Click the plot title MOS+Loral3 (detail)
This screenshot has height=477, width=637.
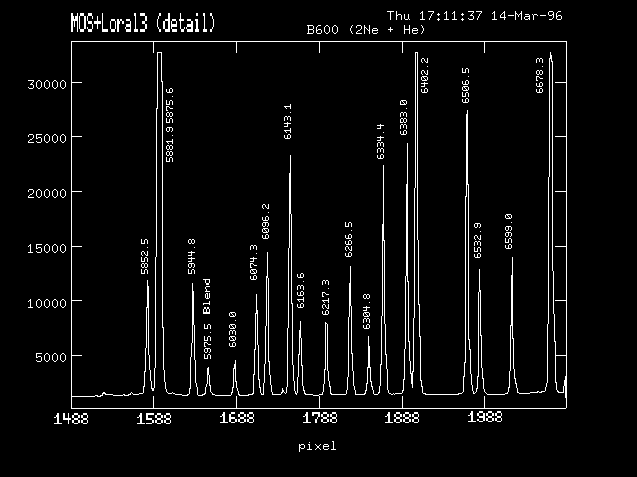(x=143, y=23)
